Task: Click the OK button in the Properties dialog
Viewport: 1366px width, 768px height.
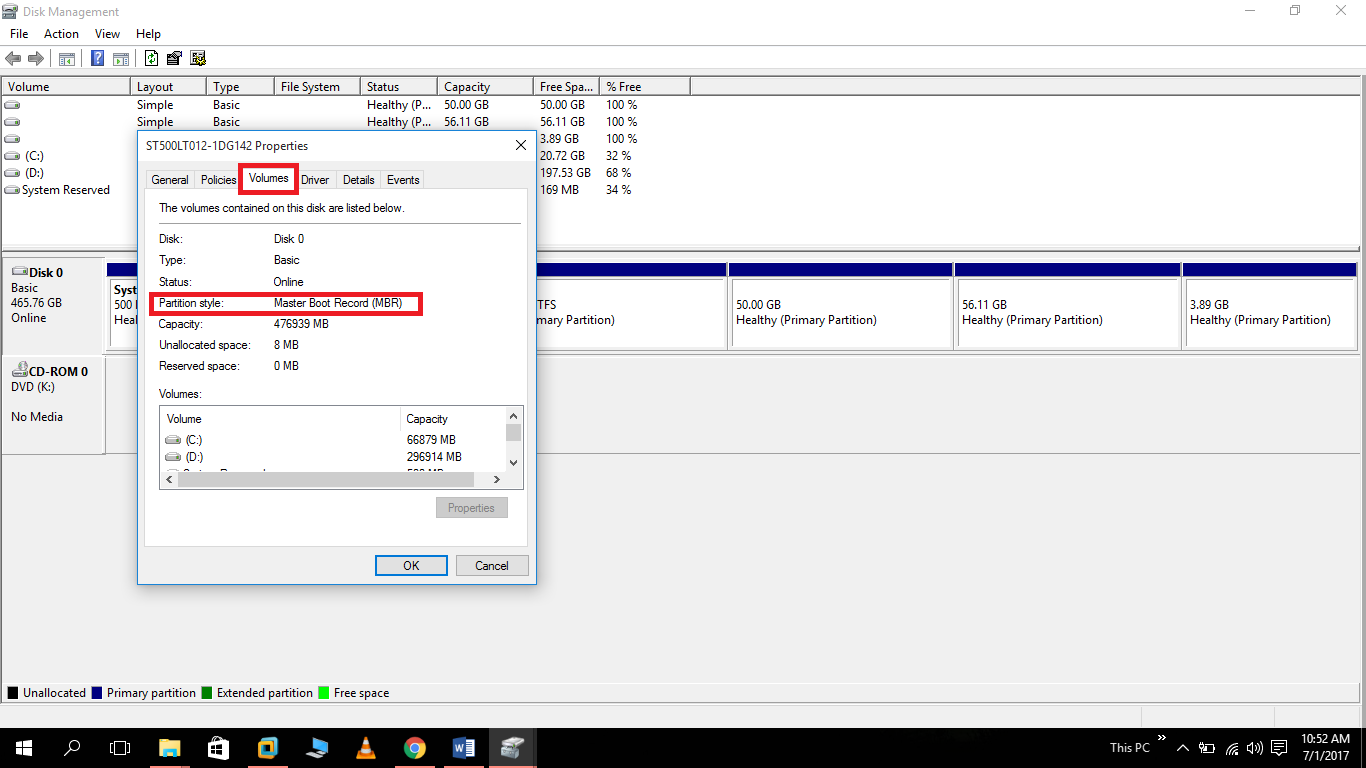Action: [410, 565]
